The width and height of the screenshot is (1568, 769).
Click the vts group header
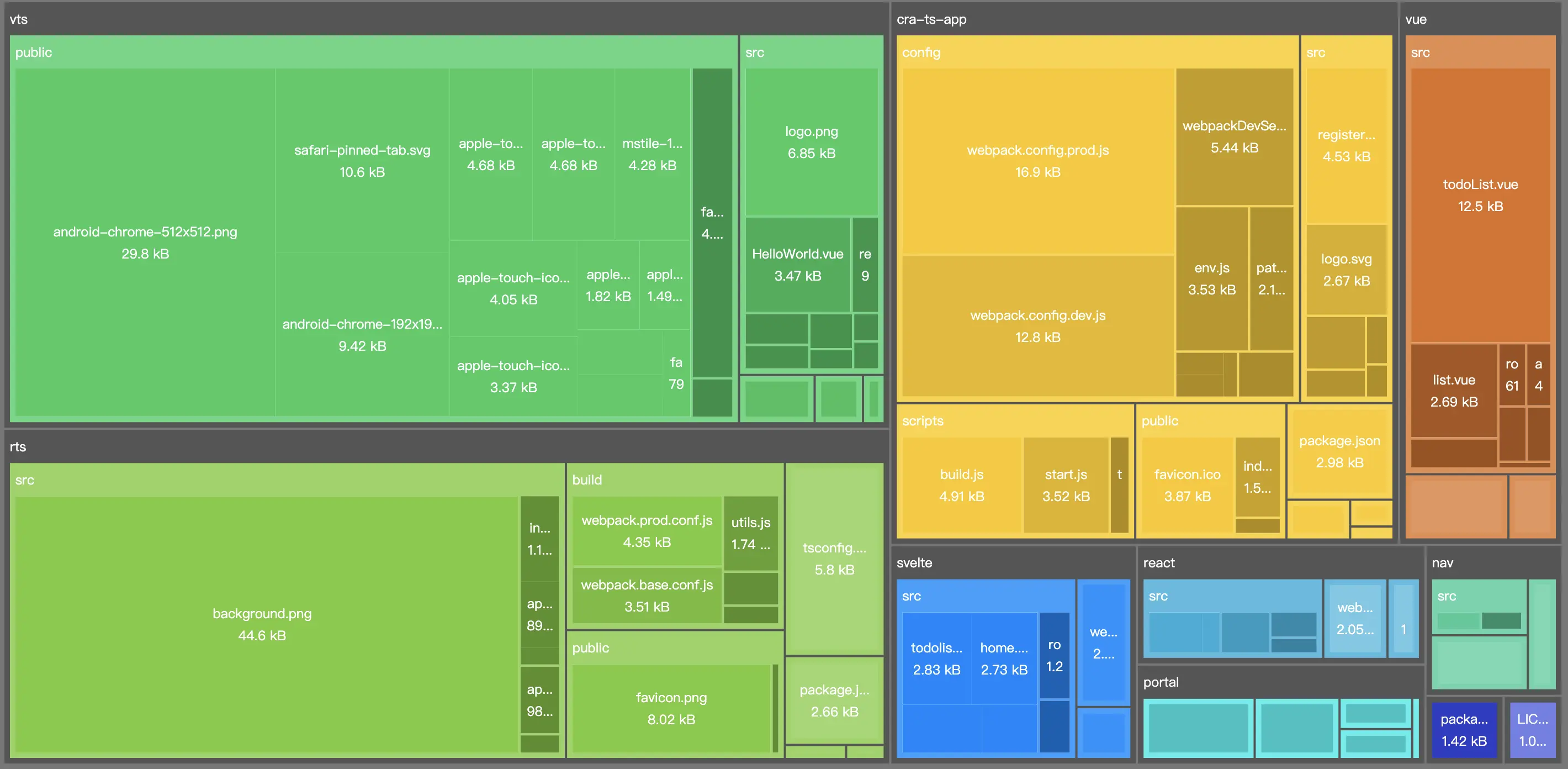[18, 19]
